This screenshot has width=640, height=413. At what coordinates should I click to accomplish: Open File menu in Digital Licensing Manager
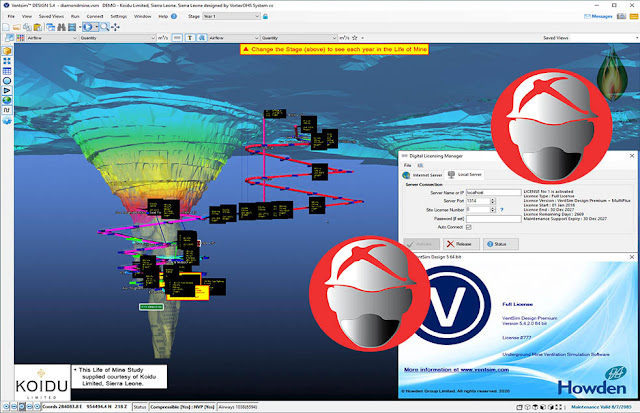407,165
